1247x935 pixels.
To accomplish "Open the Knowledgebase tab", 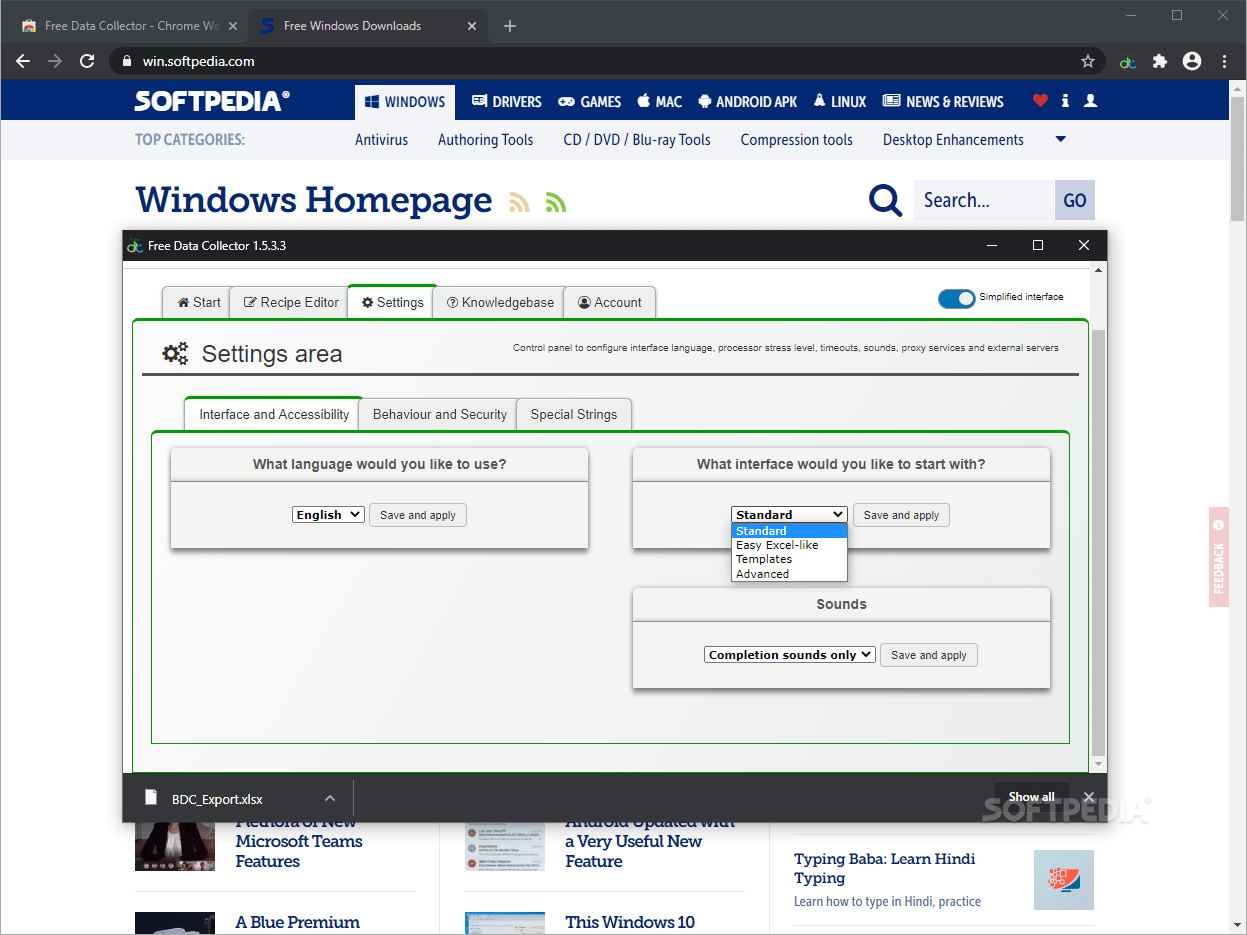I will tap(500, 302).
